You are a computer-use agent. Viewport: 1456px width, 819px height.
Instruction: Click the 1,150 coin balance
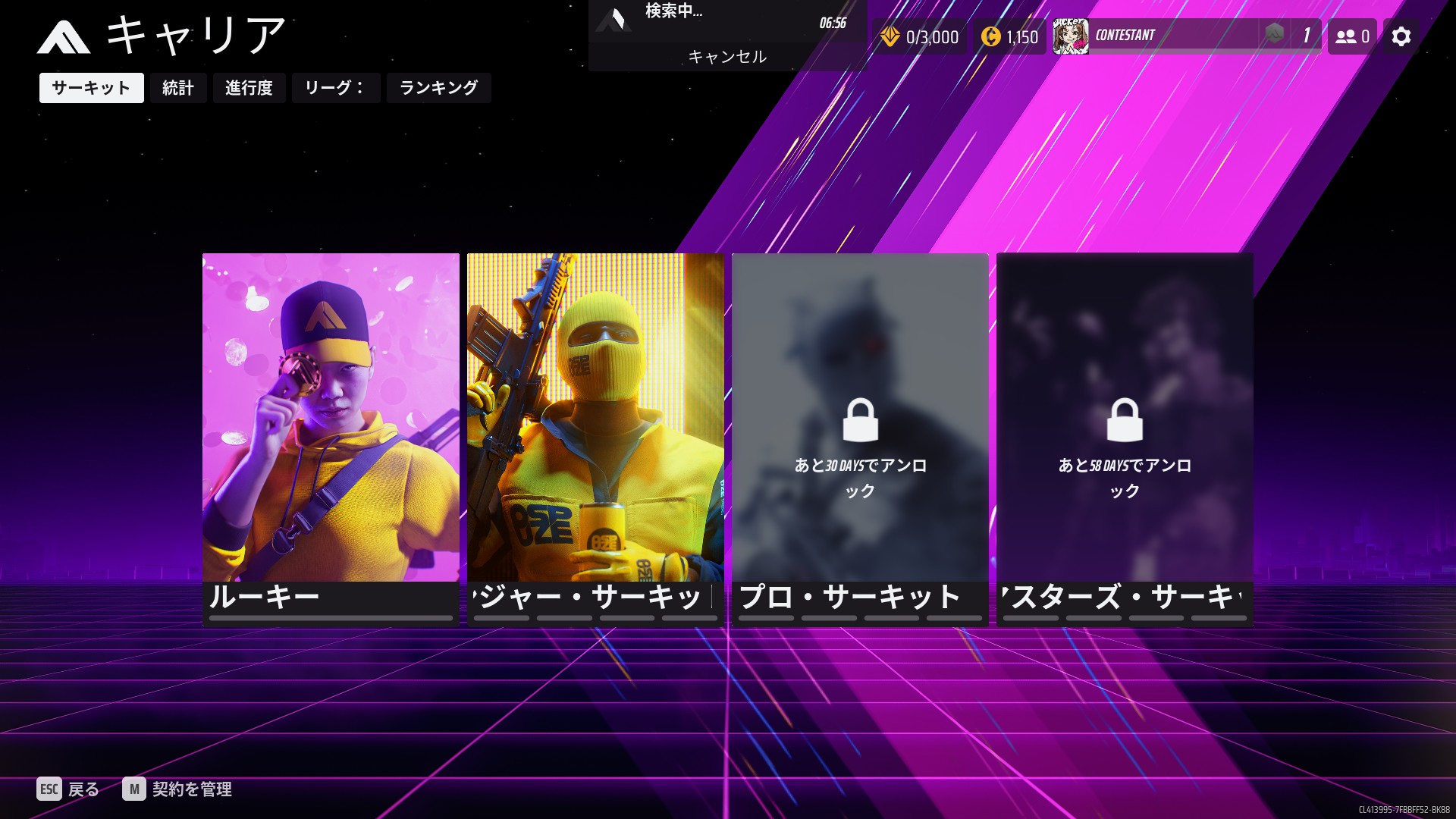coord(1021,37)
